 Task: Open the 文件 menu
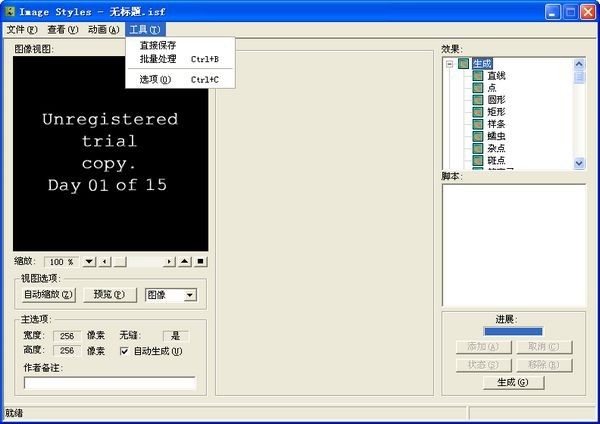22,29
